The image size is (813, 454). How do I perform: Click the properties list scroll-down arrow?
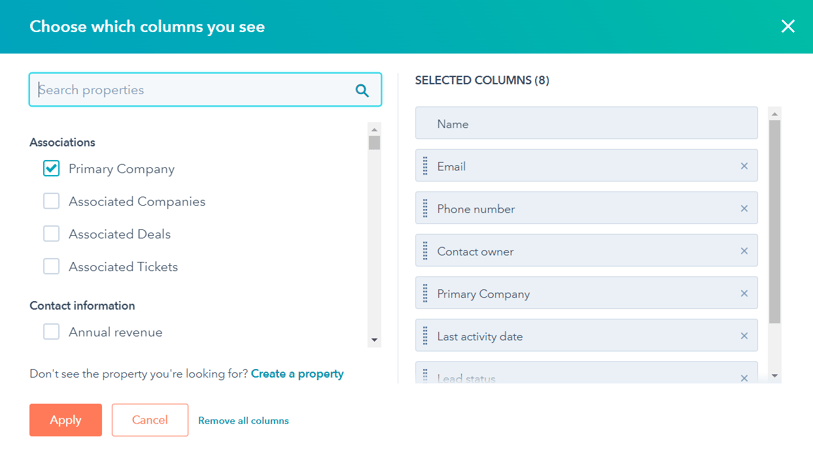click(x=374, y=340)
